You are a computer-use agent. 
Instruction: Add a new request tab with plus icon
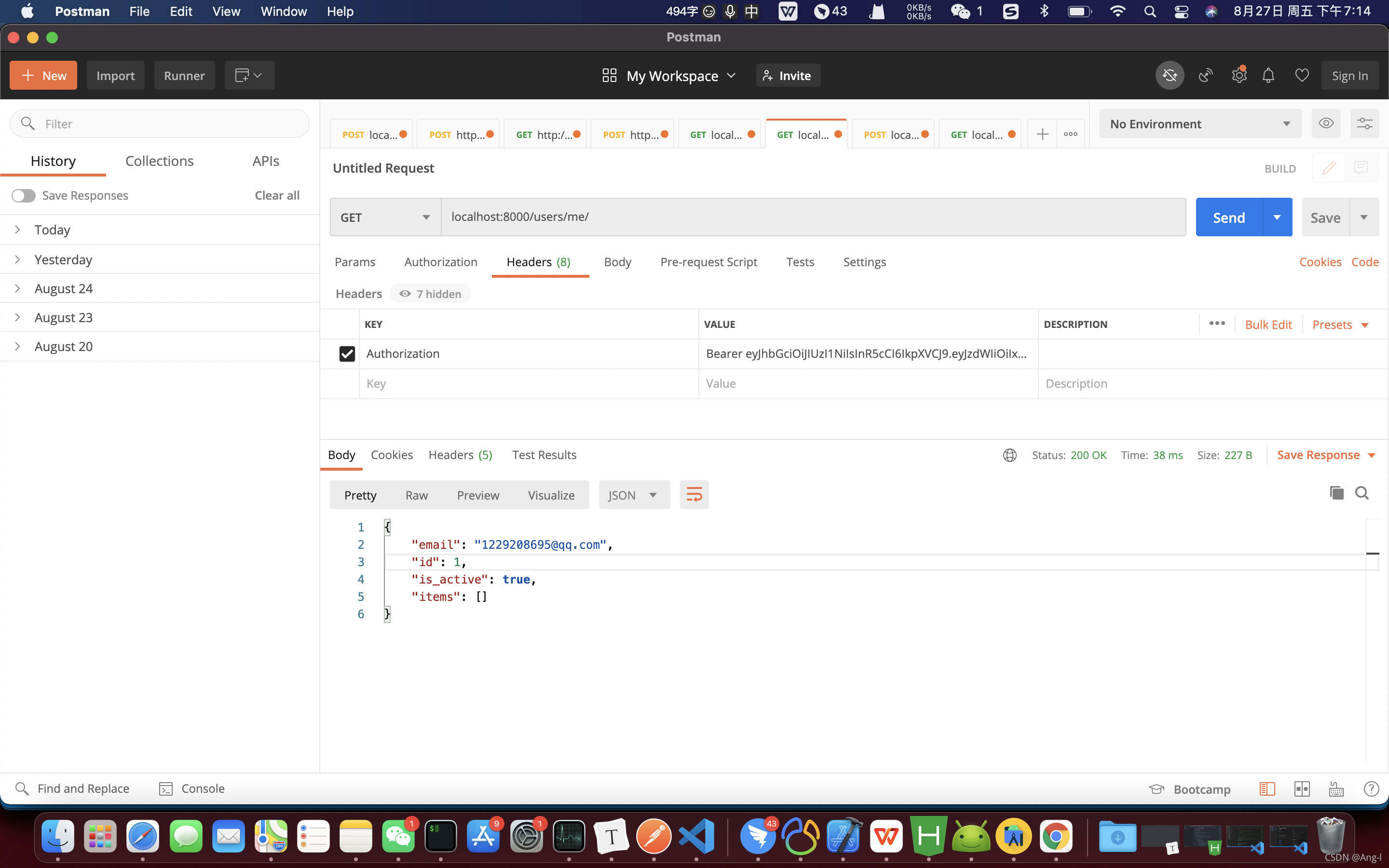point(1042,135)
